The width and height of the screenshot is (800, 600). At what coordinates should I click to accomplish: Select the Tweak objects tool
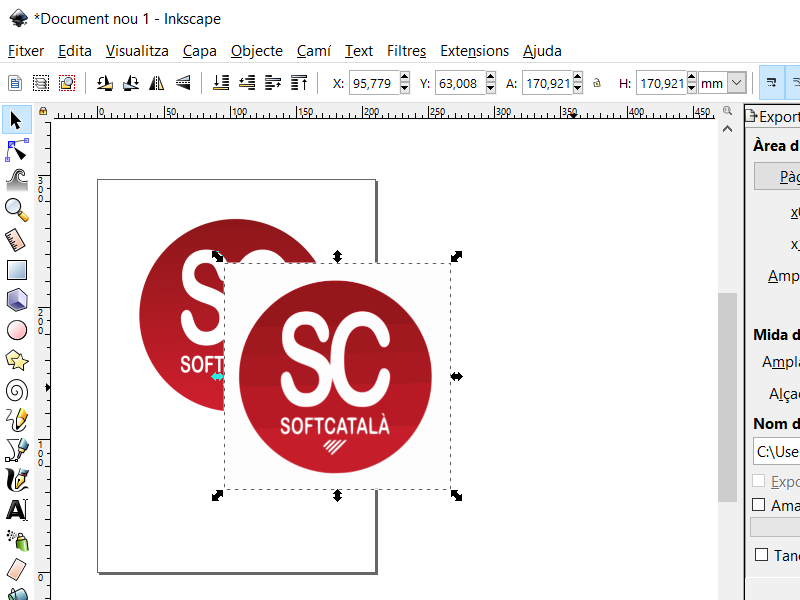point(16,180)
